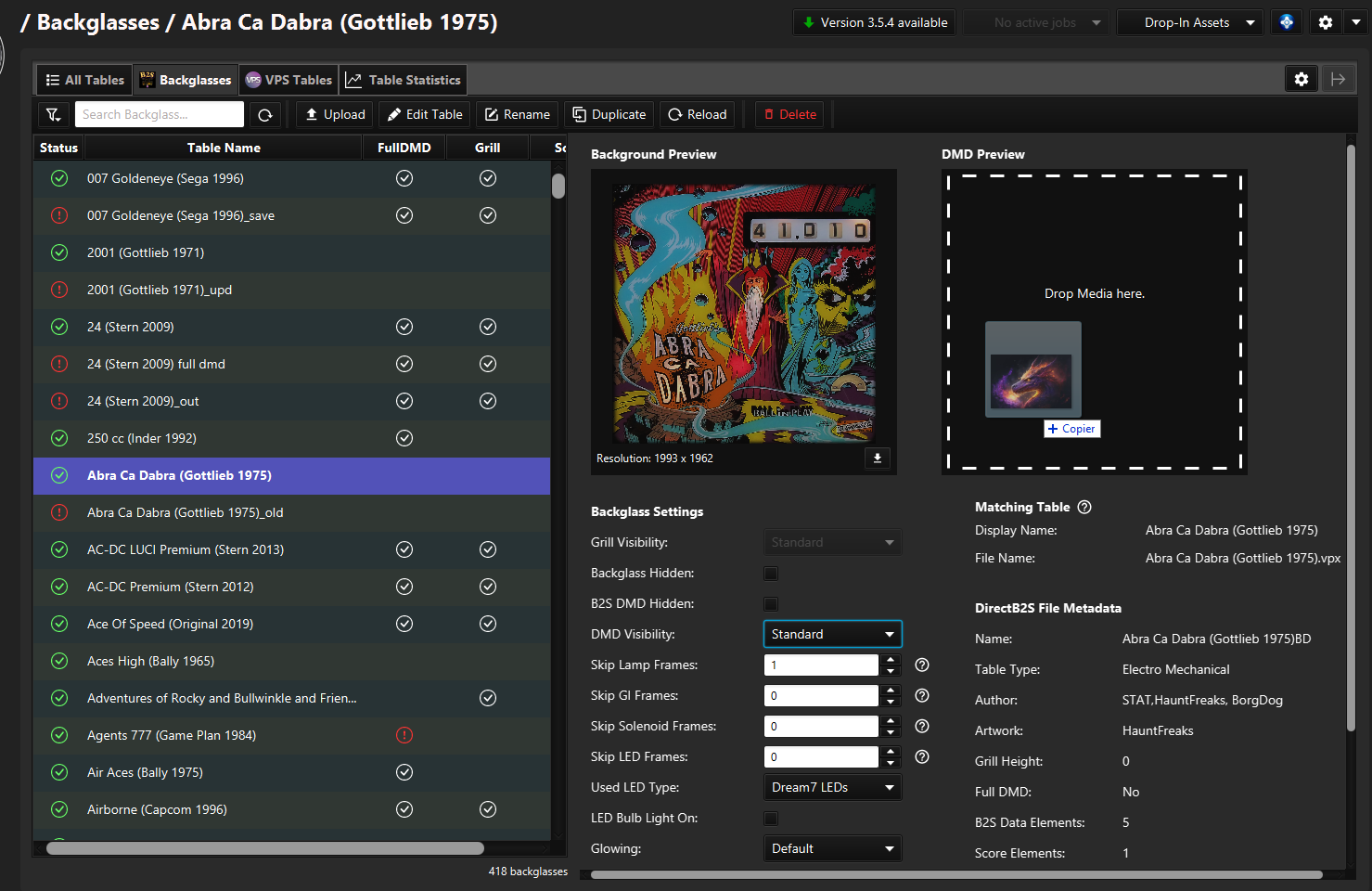Click Grill checkmark for Ace Of Speed

(488, 624)
